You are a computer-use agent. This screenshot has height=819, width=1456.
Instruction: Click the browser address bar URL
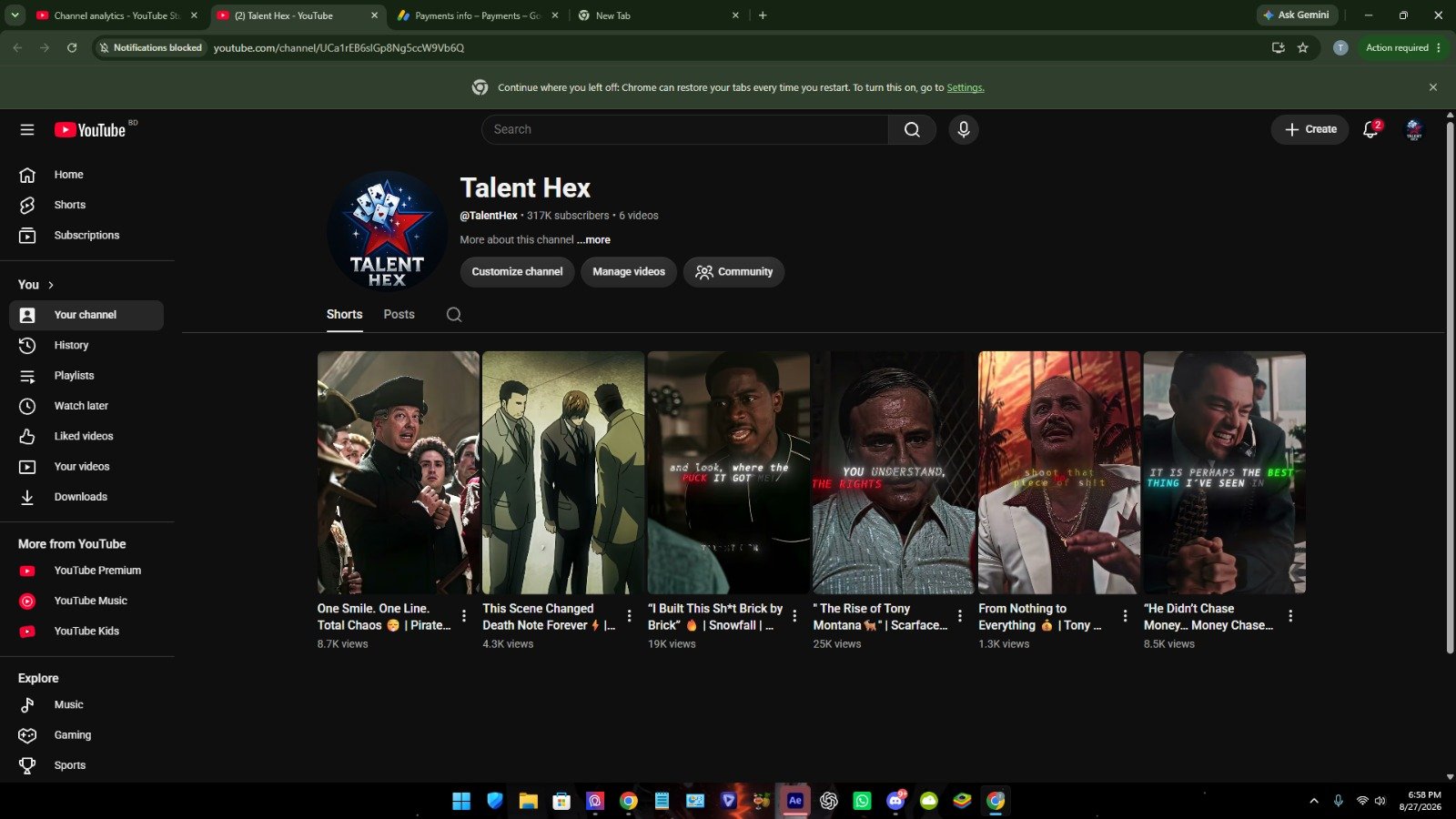[339, 47]
